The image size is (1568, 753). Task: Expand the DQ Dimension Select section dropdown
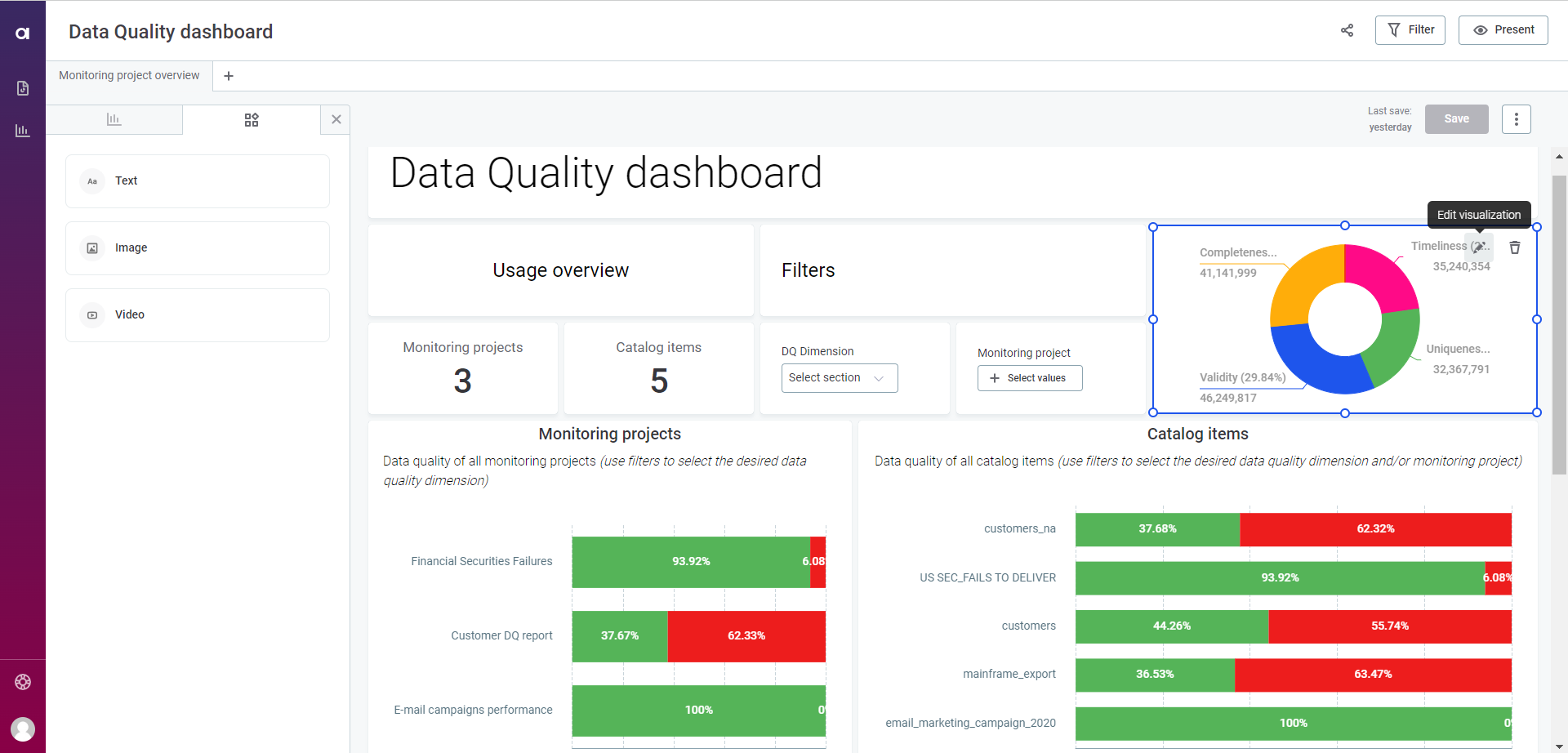tap(839, 378)
